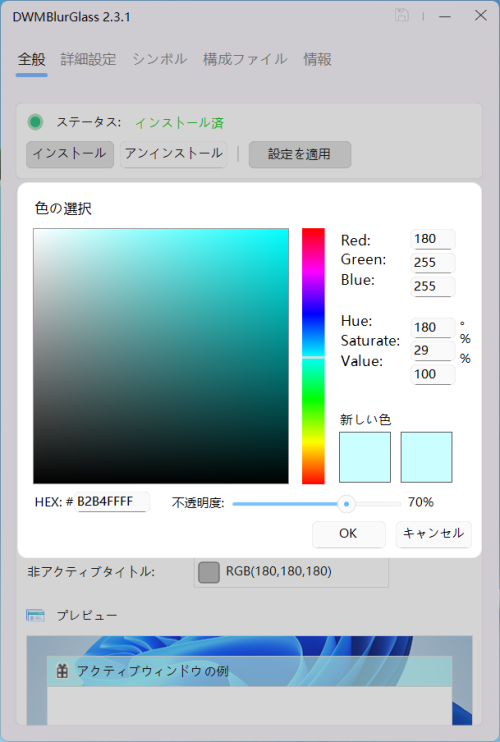Click the preview section icon

point(35,615)
